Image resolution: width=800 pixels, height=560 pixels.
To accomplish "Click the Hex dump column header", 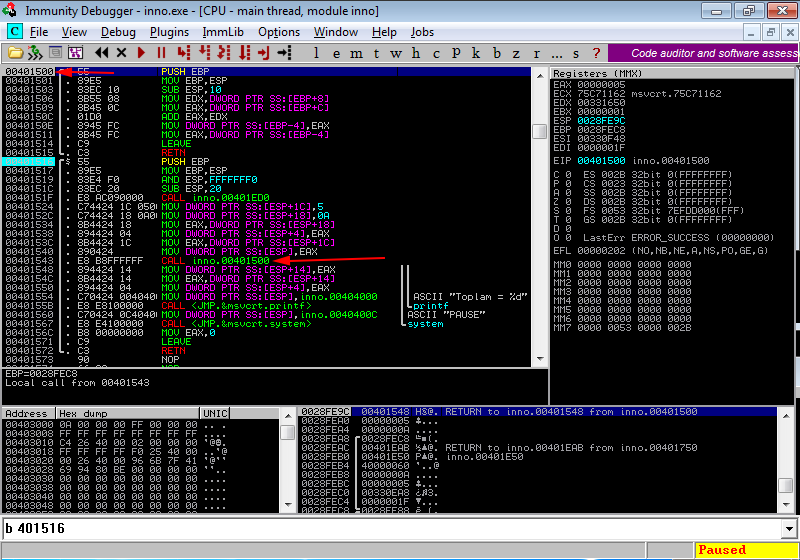I will click(x=128, y=414).
